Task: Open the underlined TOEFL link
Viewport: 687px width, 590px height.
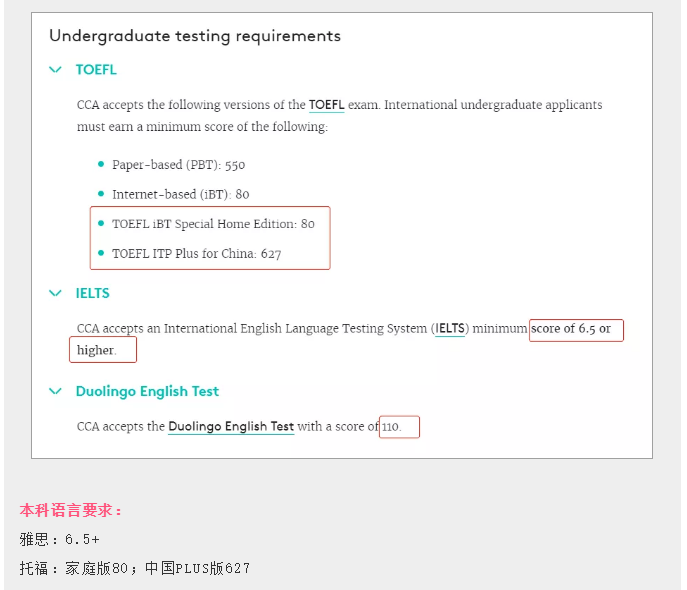Action: click(326, 105)
